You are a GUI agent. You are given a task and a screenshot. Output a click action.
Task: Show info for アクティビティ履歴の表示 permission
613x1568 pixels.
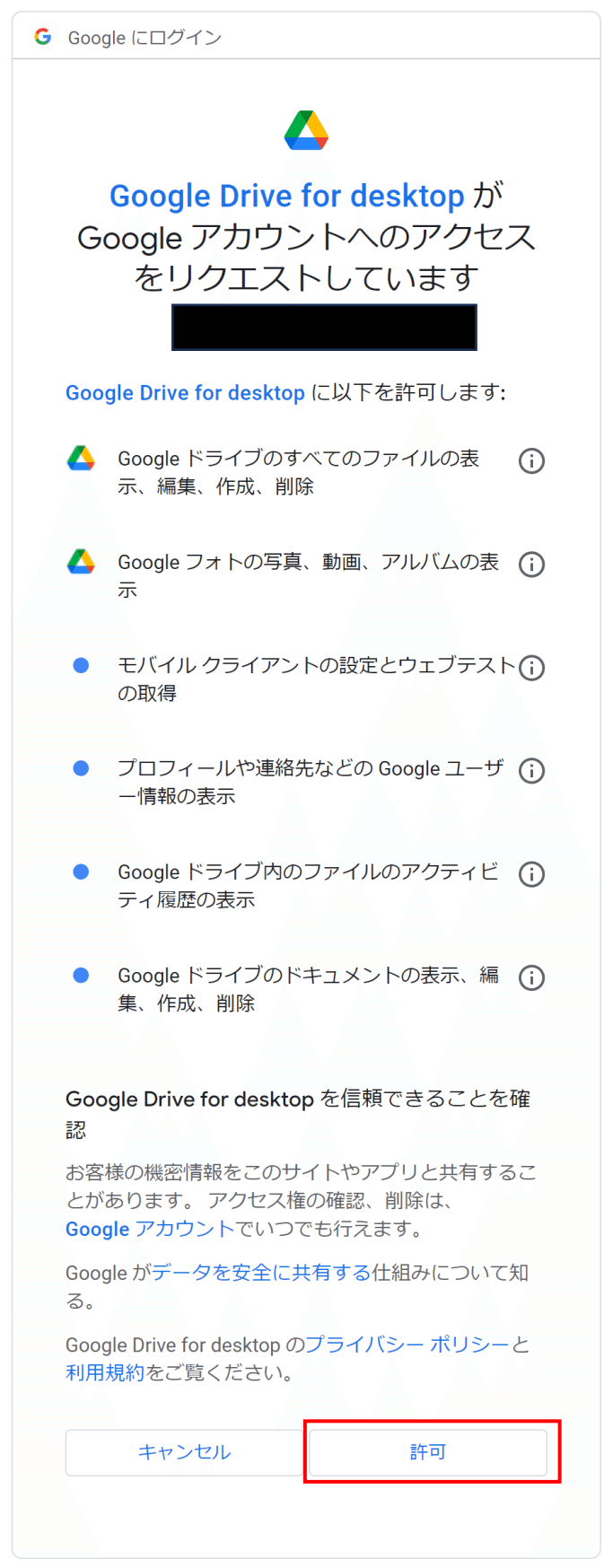531,874
